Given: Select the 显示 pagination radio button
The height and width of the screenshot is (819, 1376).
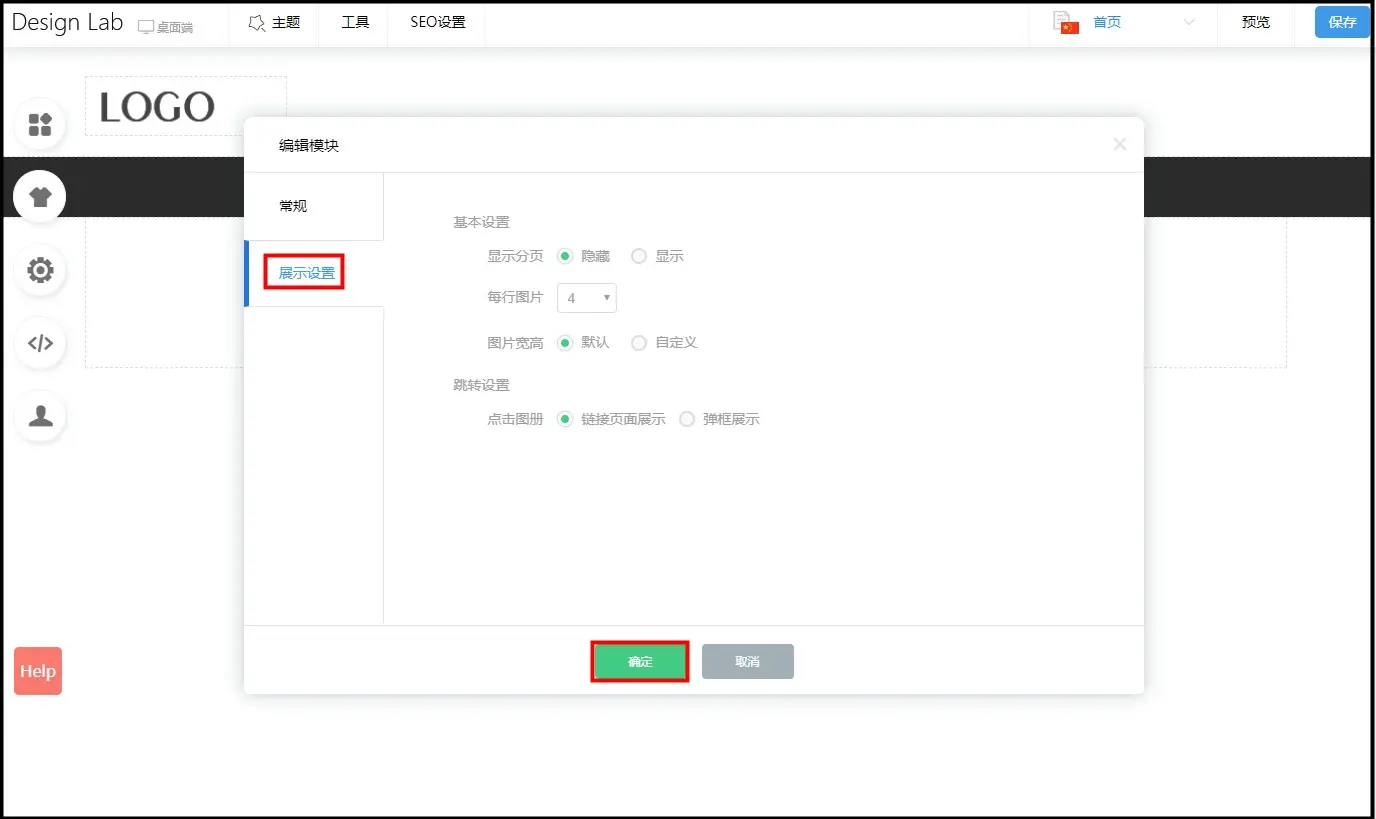Looking at the screenshot, I should 639,256.
